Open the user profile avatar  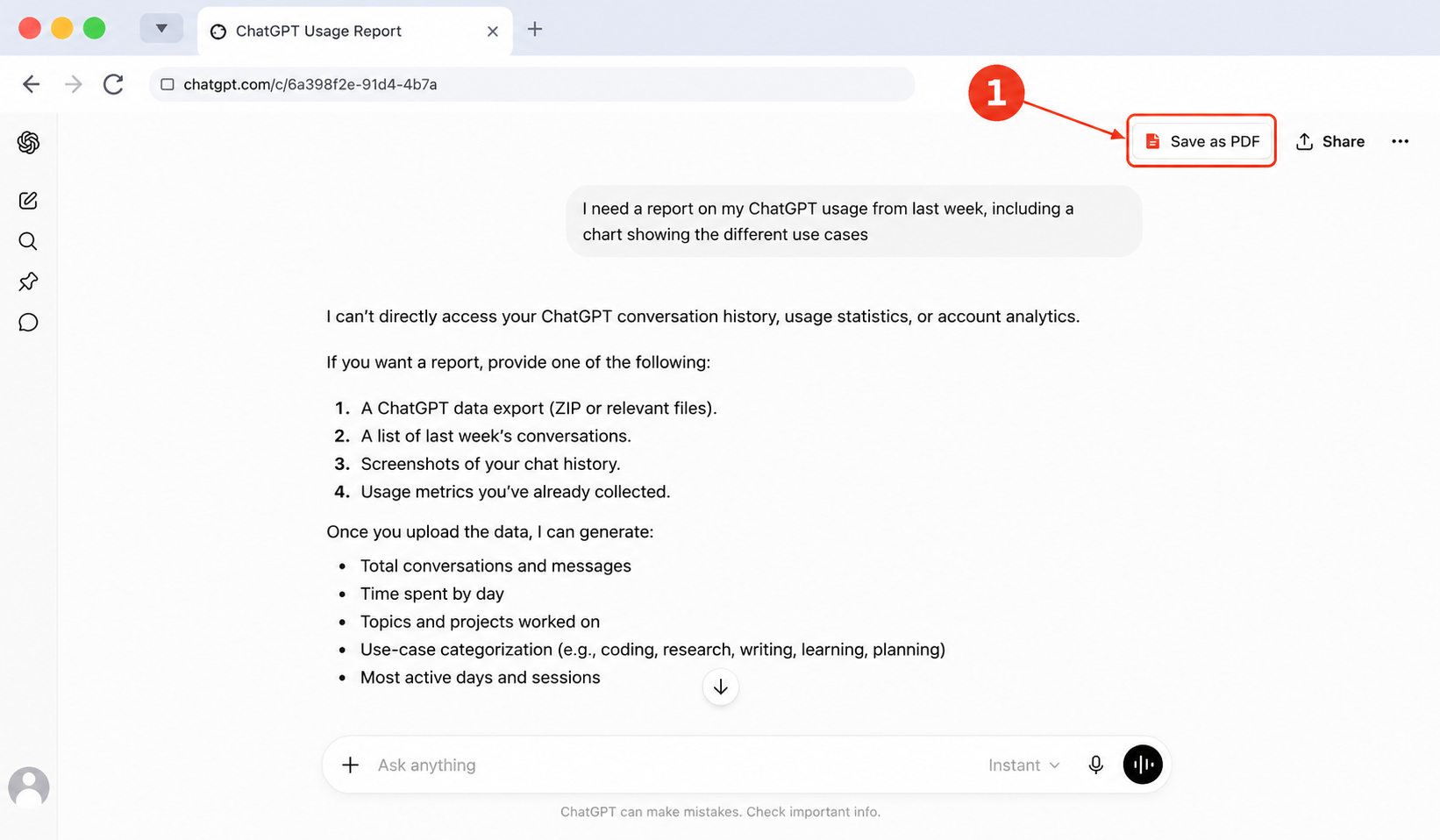click(29, 787)
